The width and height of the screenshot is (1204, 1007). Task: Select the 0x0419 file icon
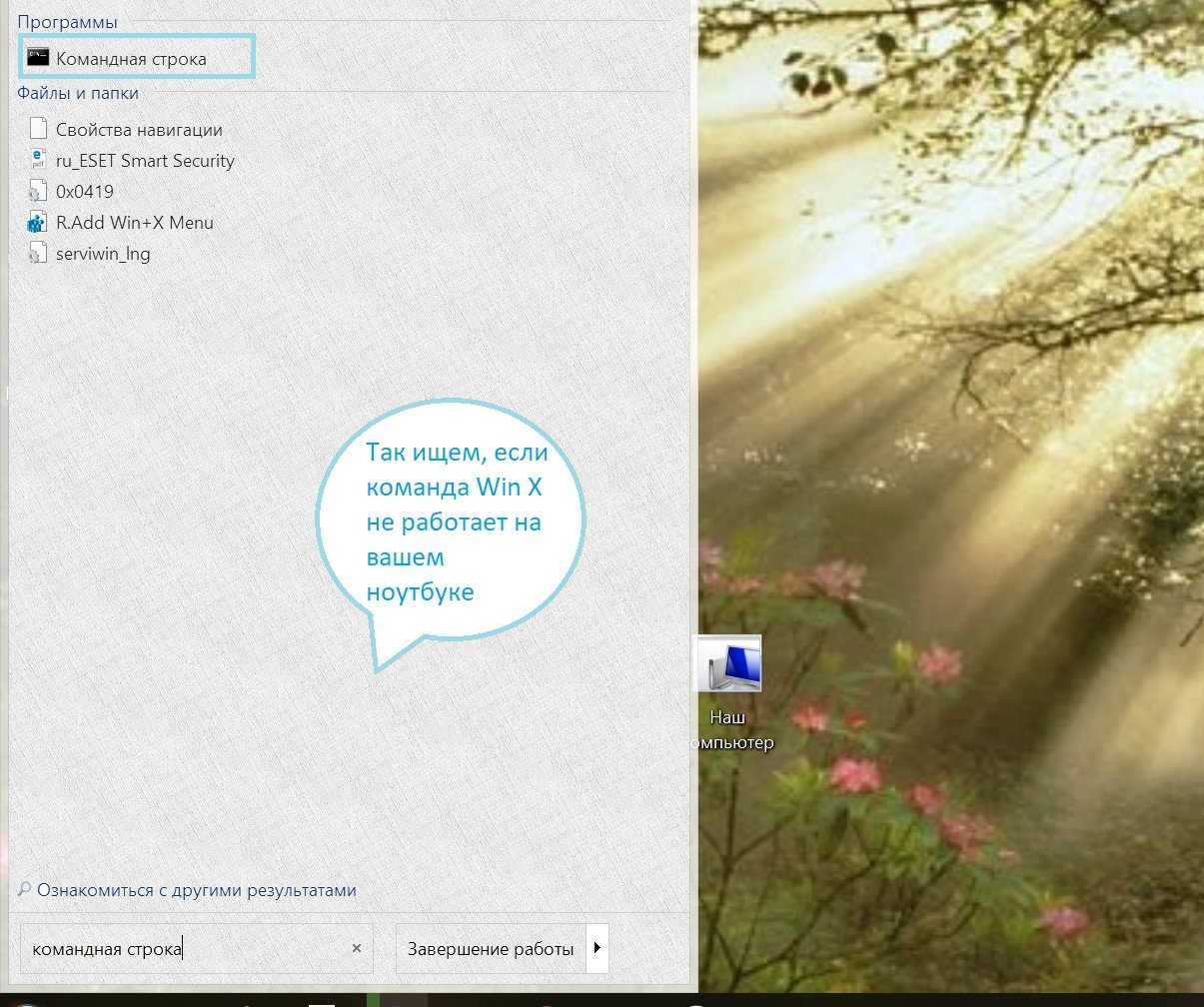tap(38, 192)
